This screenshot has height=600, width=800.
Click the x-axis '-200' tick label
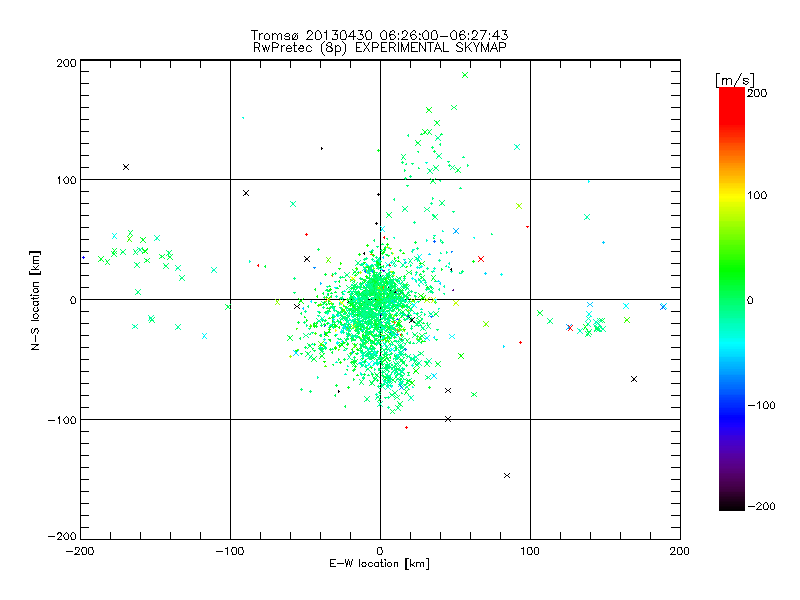pos(80,551)
